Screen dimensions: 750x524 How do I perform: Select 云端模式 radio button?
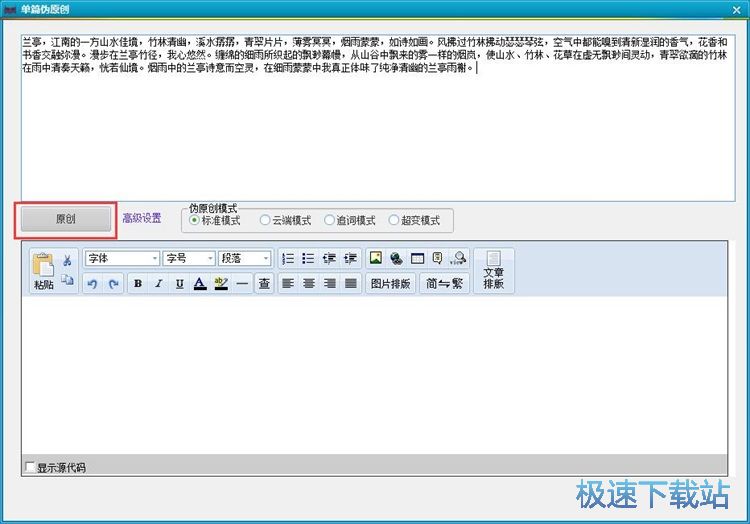tap(265, 220)
